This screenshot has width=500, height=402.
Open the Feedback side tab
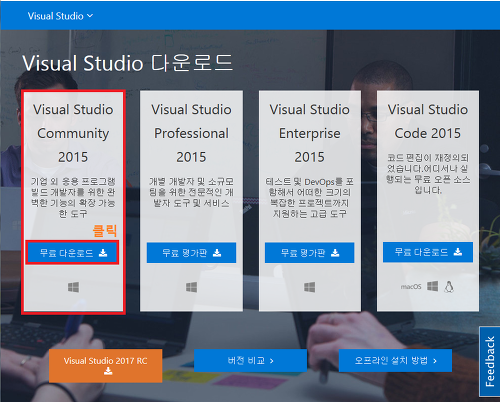click(490, 361)
